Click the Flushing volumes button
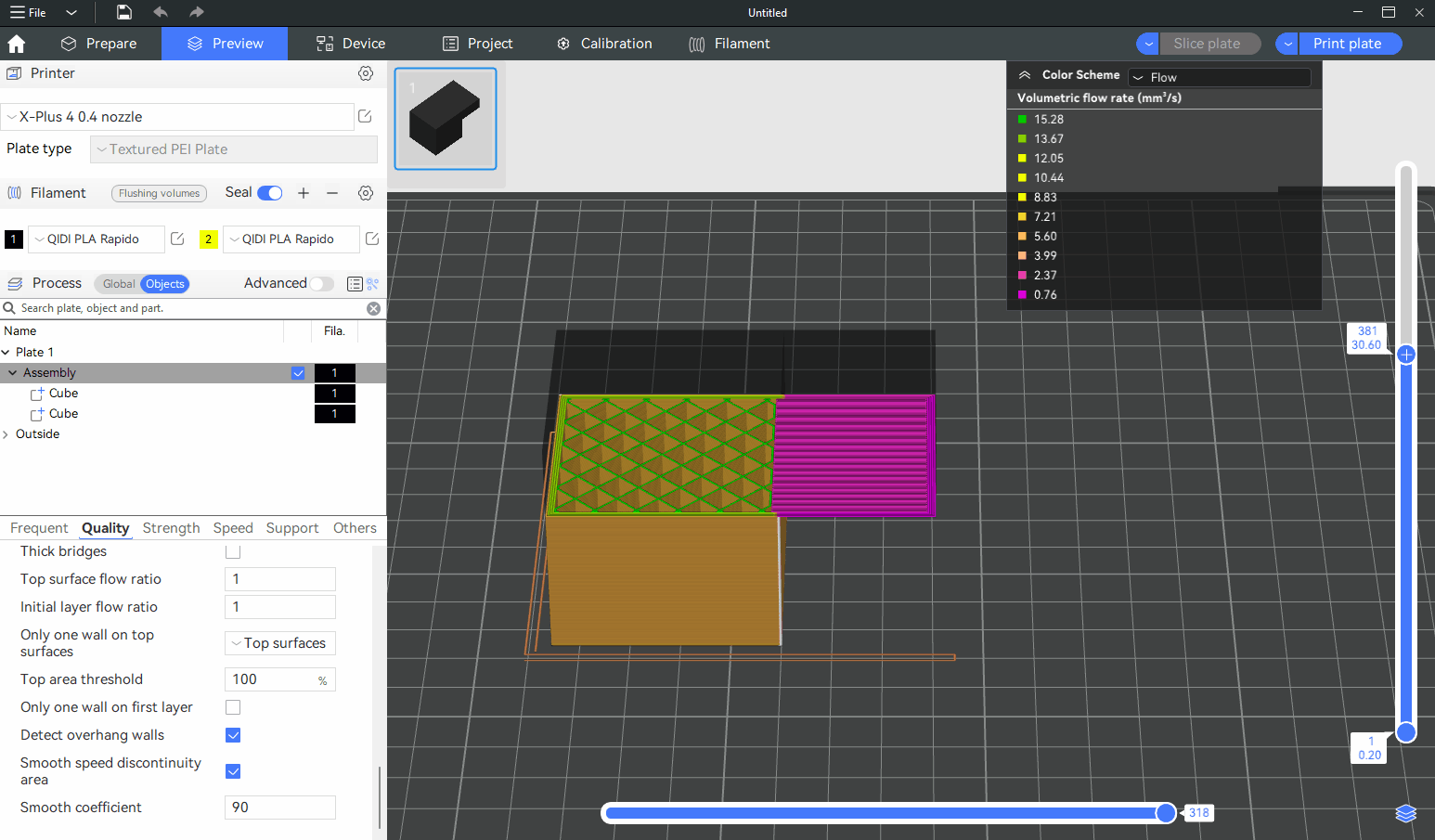The height and width of the screenshot is (840, 1435). point(159,193)
